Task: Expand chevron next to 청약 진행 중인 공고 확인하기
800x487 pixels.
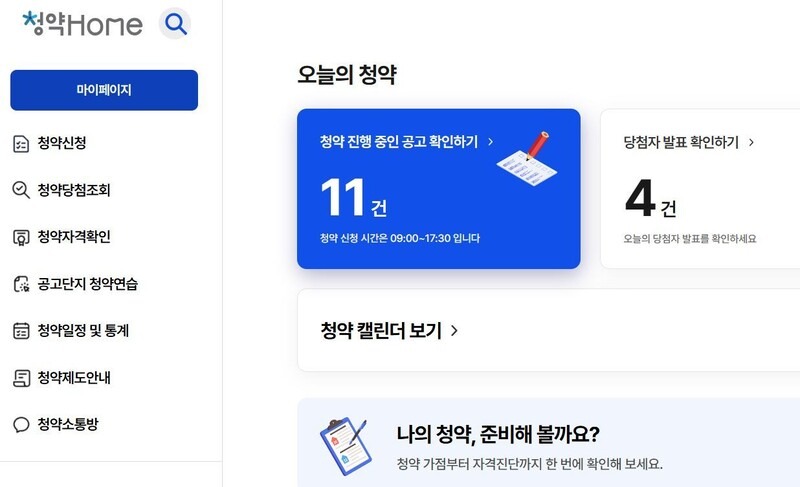Action: tap(491, 142)
